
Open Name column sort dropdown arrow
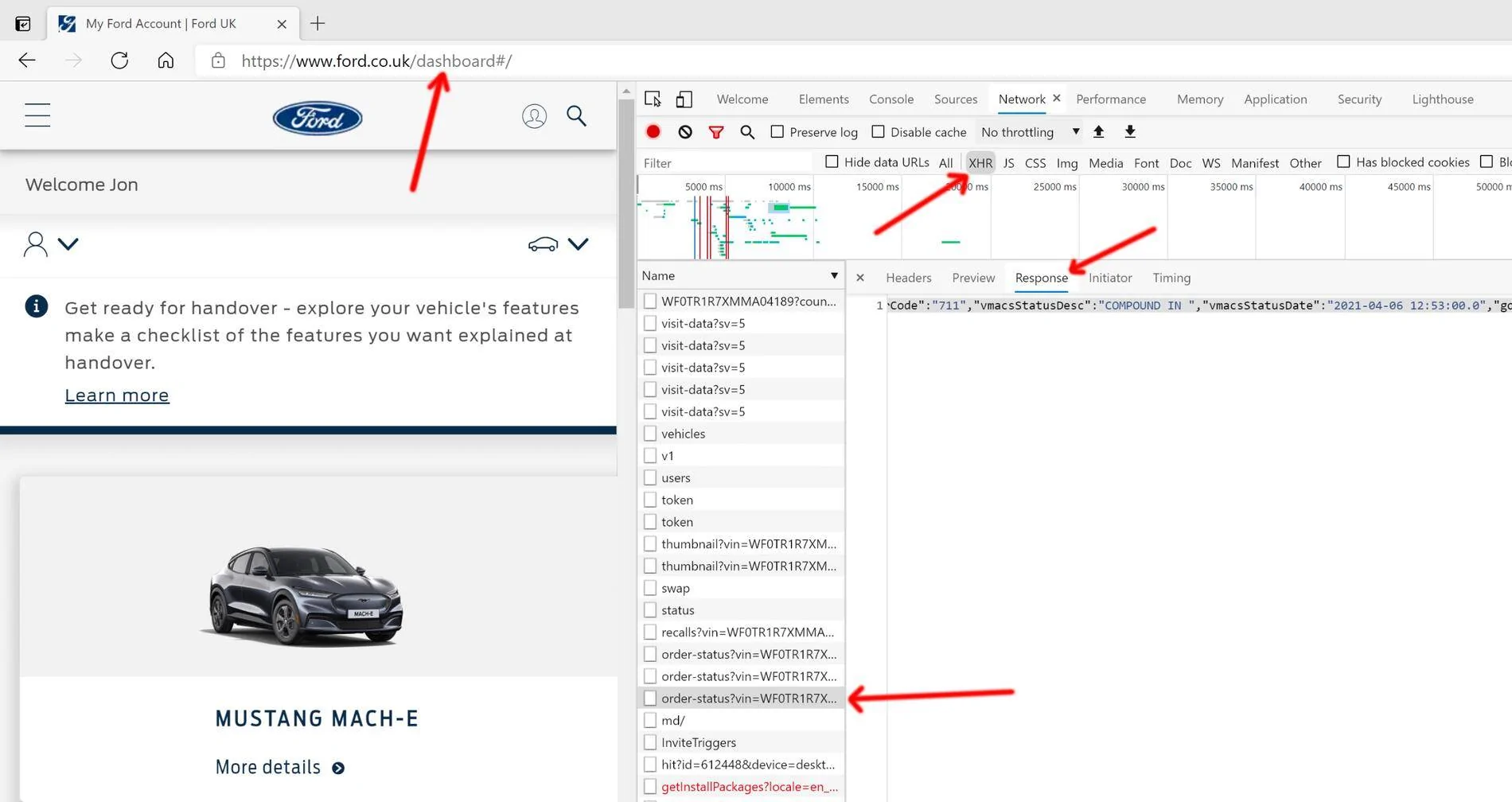[834, 275]
